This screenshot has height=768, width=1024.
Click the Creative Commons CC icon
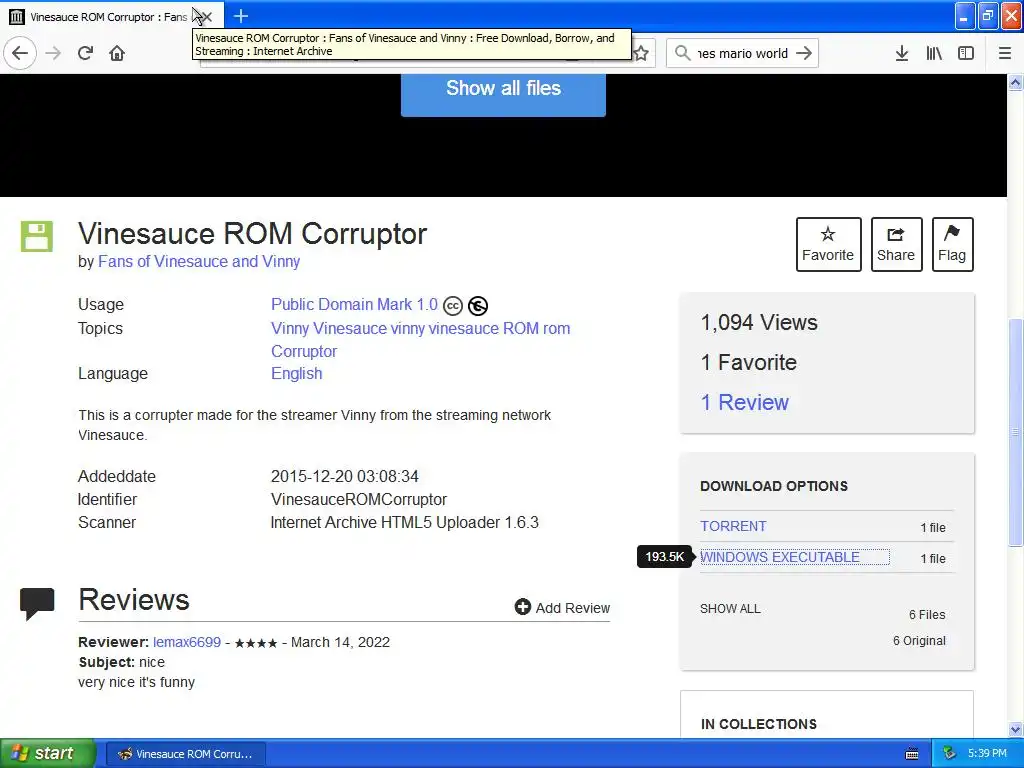coord(453,306)
